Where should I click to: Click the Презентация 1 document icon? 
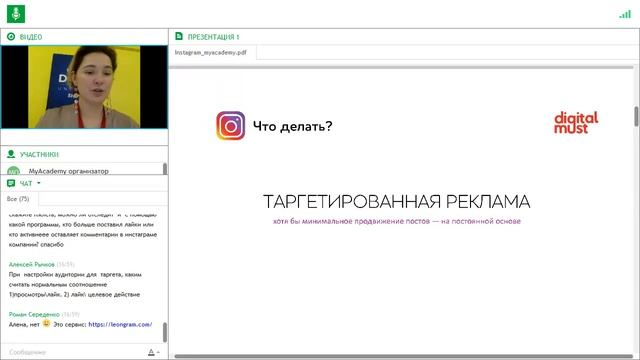(179, 36)
